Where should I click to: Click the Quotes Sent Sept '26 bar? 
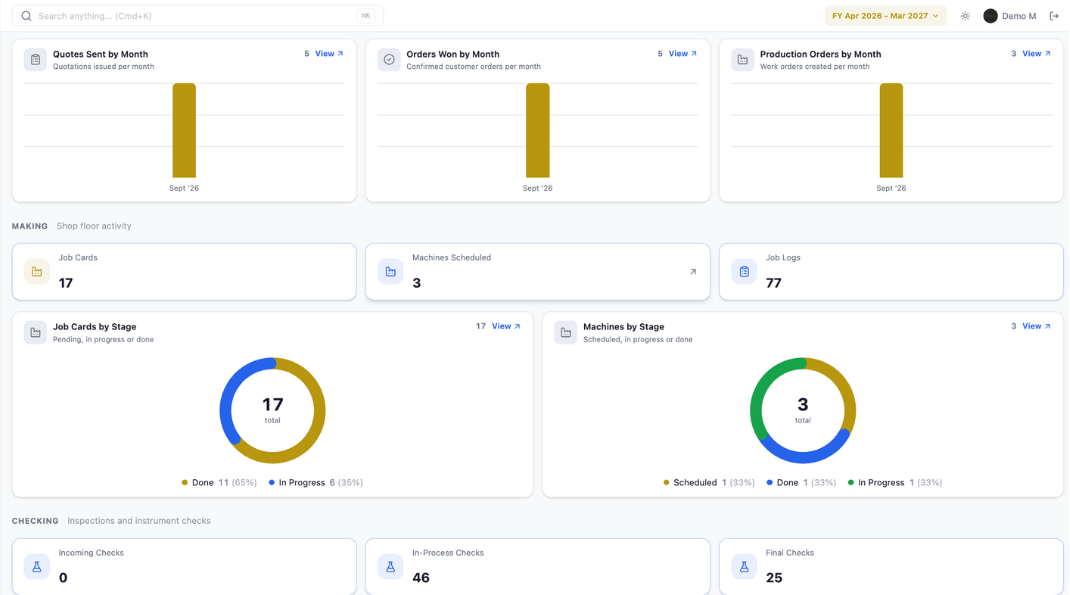pyautogui.click(x=184, y=130)
